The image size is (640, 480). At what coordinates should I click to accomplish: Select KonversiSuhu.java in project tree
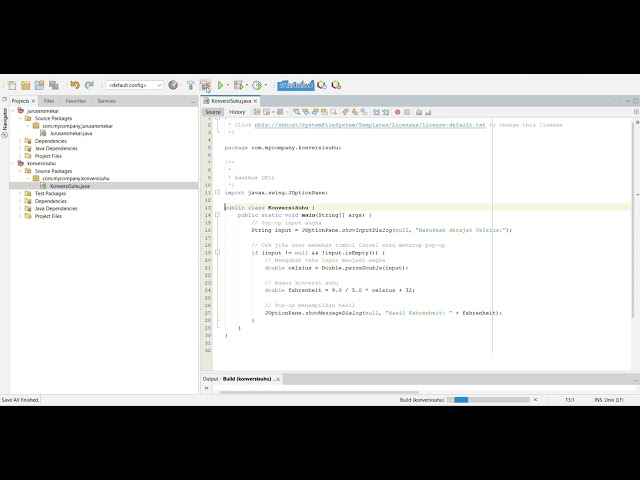[69, 186]
